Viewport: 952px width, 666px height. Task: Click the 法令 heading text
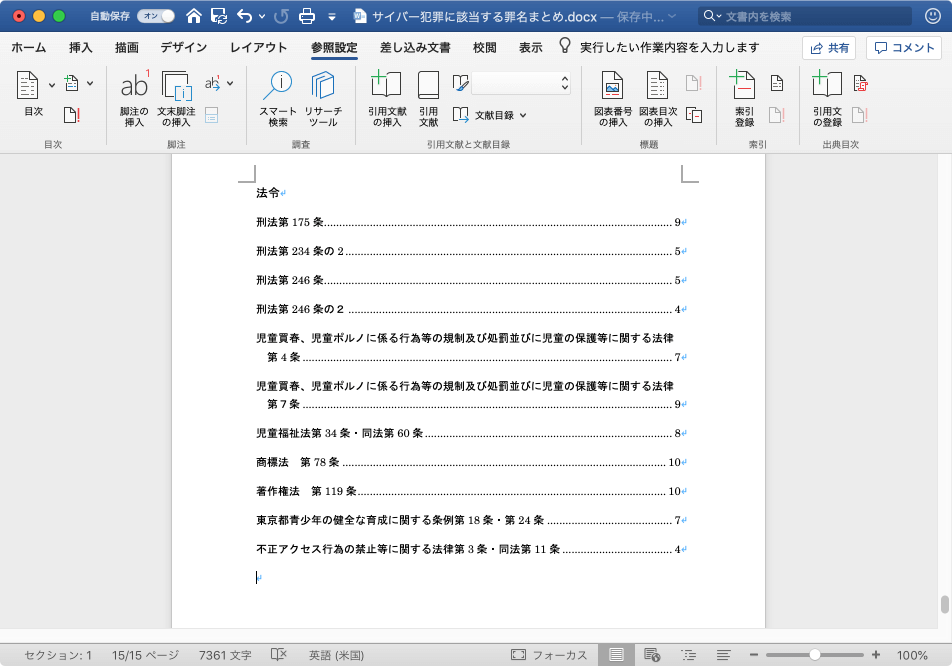pos(268,193)
